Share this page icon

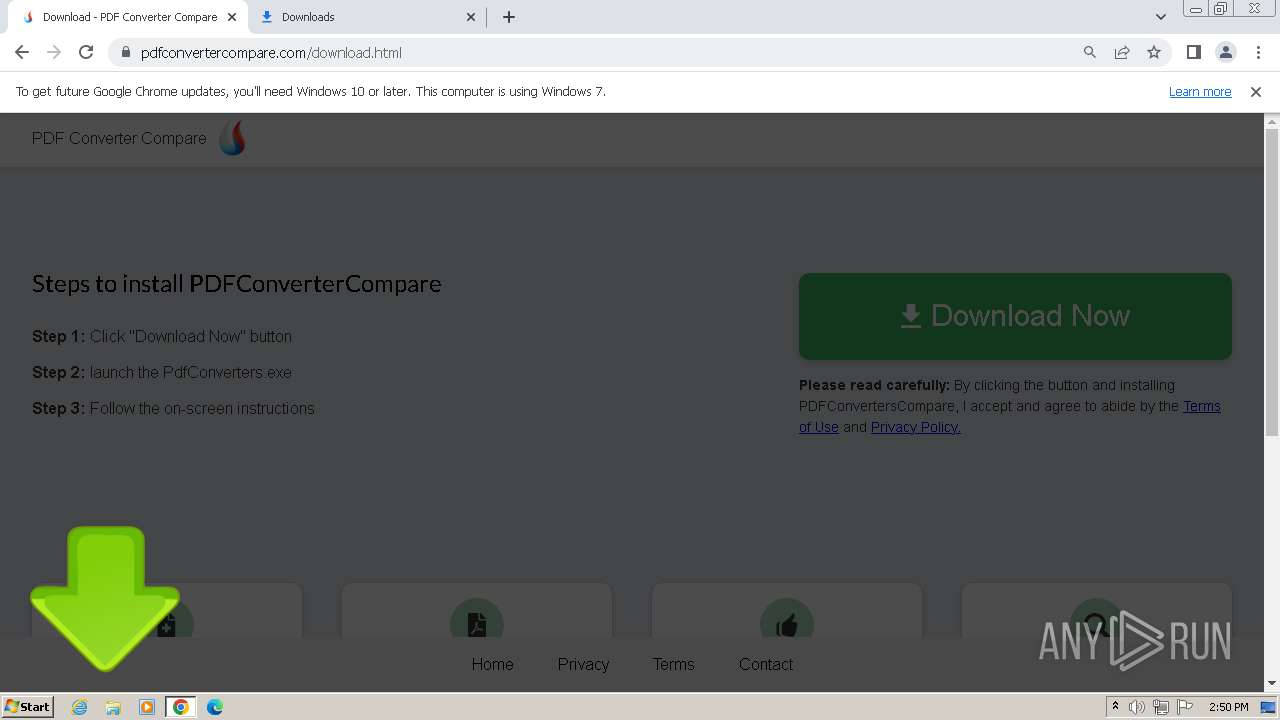pos(1122,52)
